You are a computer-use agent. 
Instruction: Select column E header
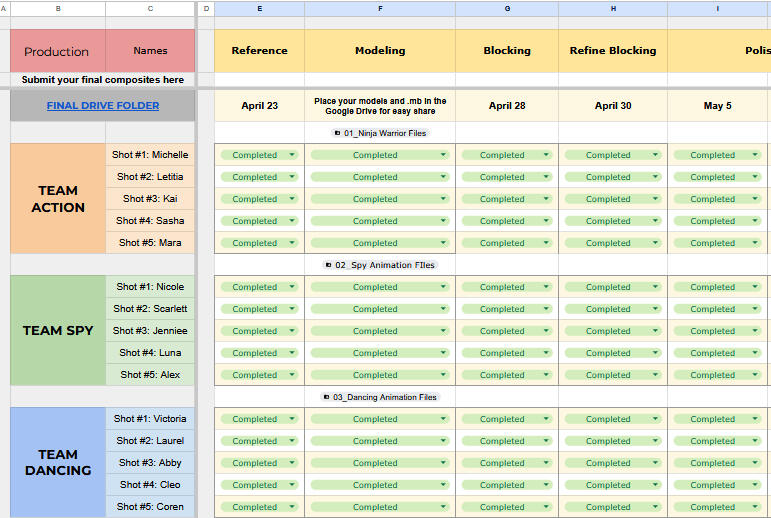point(259,8)
